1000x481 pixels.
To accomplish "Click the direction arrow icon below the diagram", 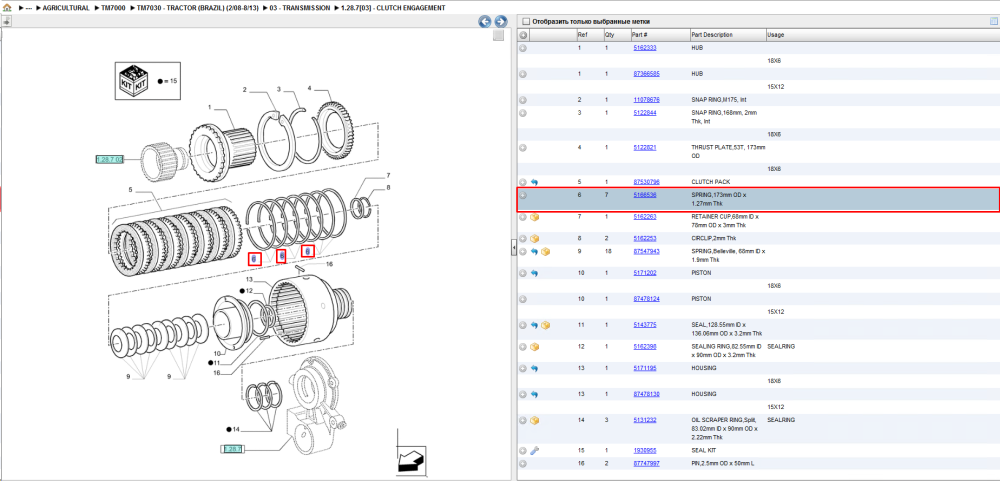I will pyautogui.click(x=411, y=459).
